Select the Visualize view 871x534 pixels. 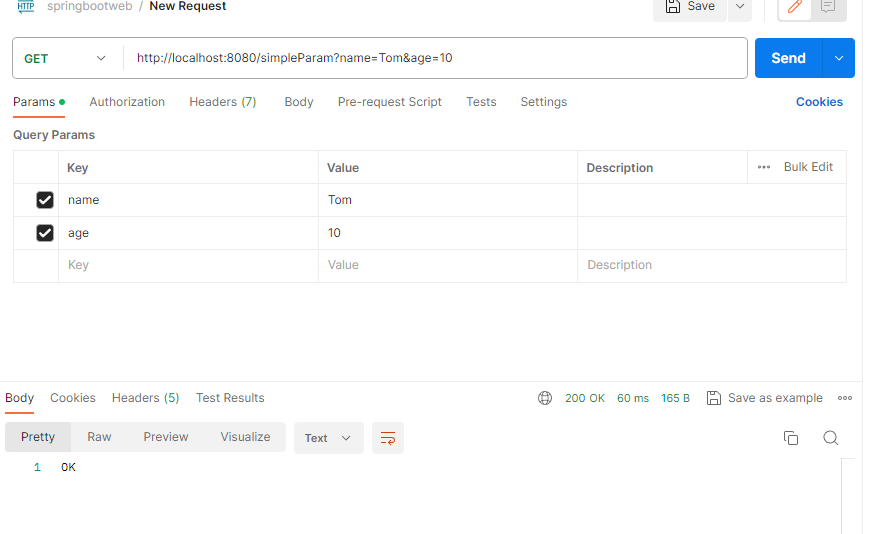coord(245,437)
